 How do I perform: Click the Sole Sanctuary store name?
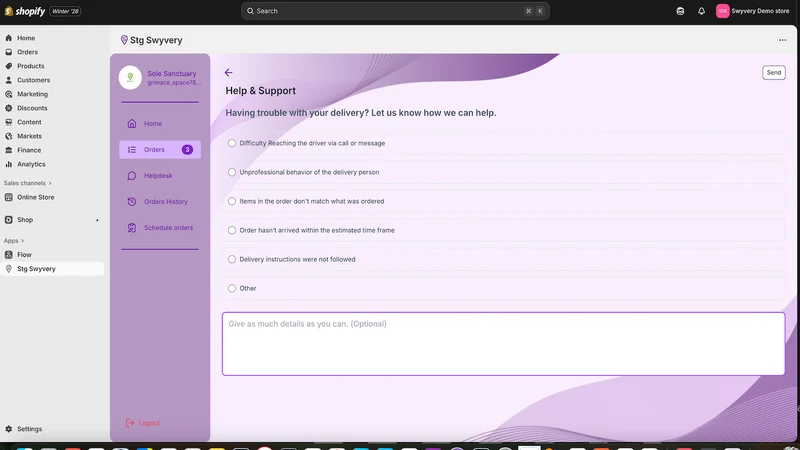click(171, 73)
